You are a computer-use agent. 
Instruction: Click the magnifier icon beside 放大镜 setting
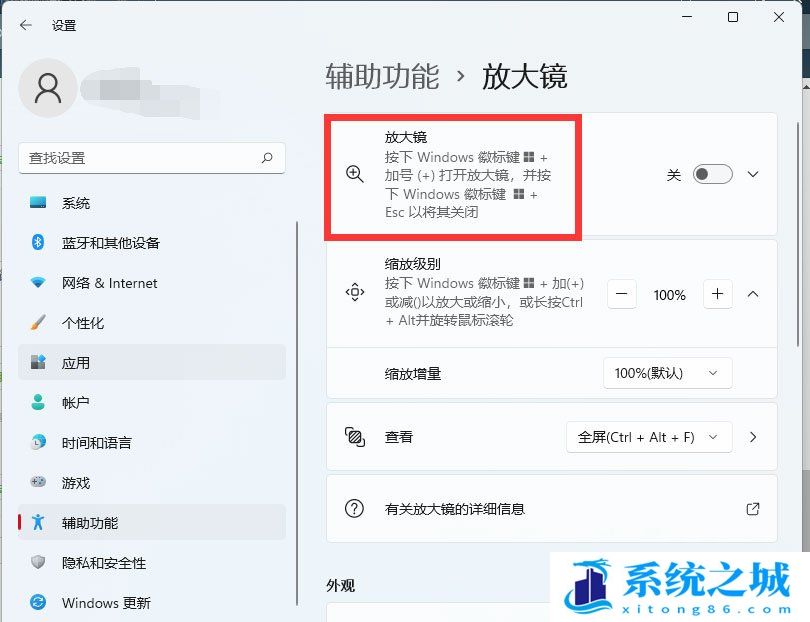pyautogui.click(x=354, y=174)
